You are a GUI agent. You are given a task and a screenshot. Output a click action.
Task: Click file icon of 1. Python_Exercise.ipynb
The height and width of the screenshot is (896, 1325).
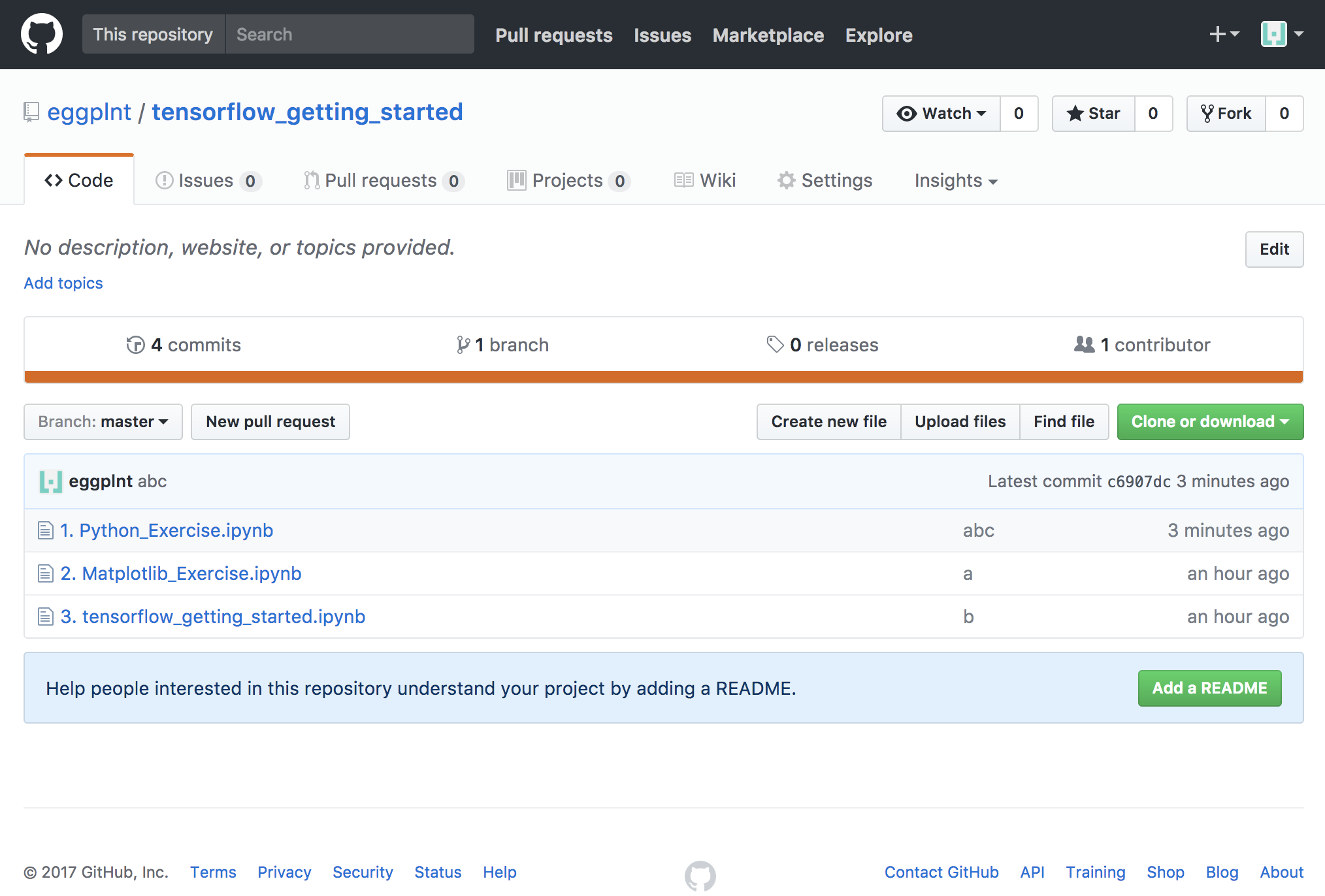click(x=45, y=530)
